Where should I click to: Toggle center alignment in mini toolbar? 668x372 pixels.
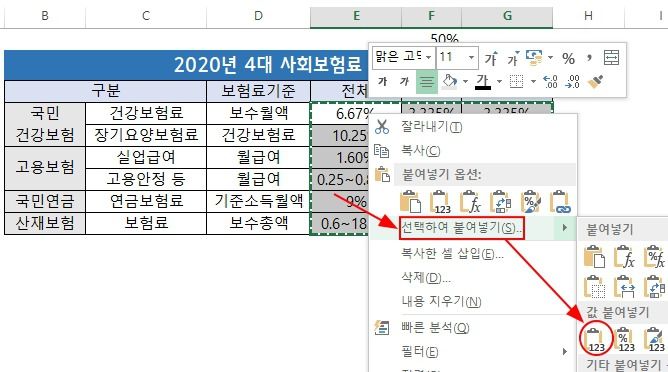[426, 81]
